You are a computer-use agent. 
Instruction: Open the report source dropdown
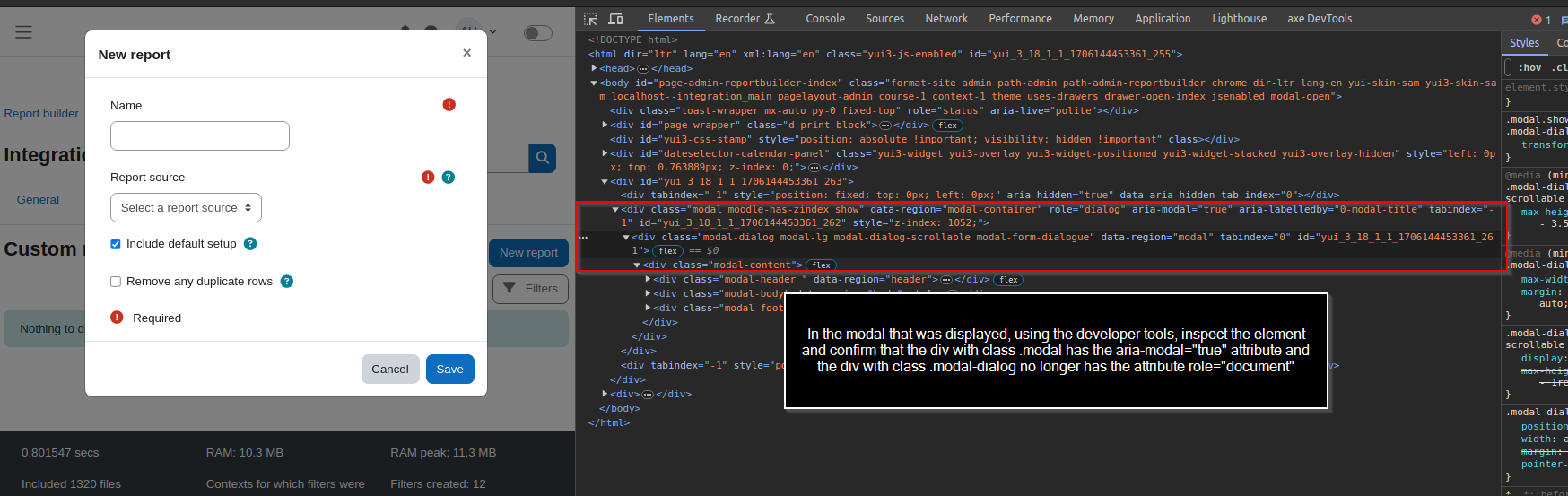pyautogui.click(x=187, y=207)
